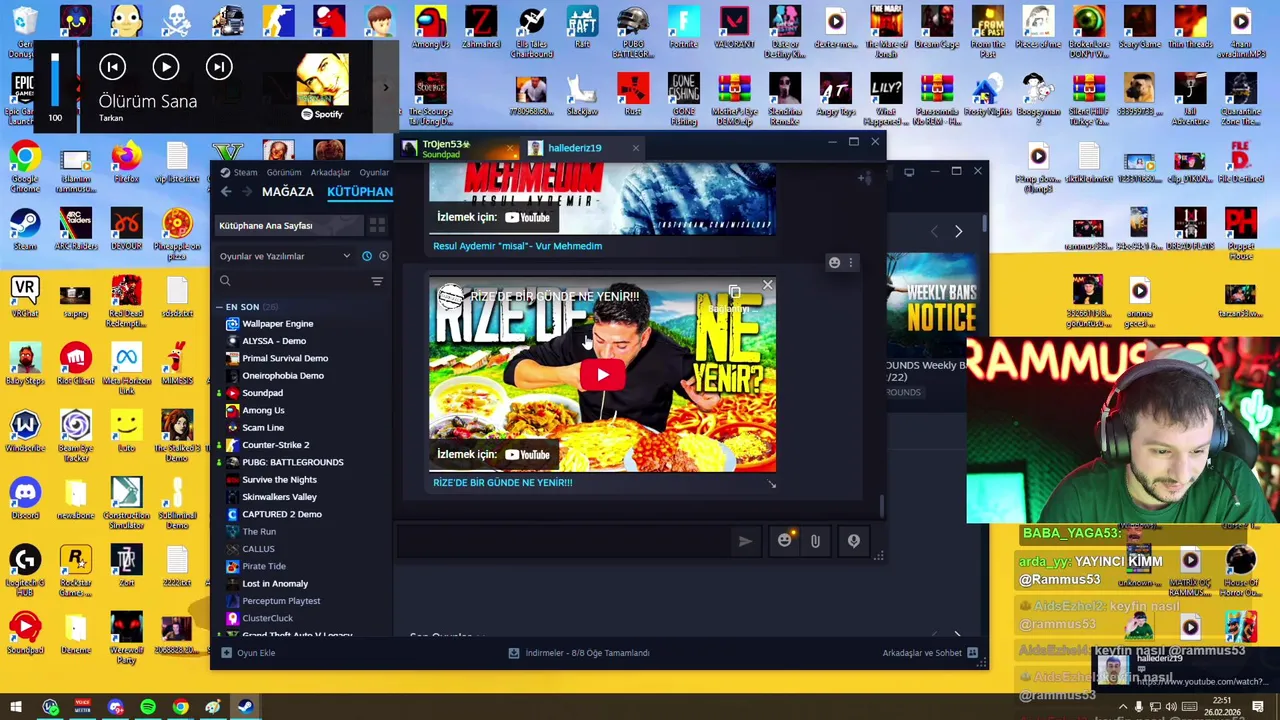This screenshot has width=1280, height=720.
Task: Open VRChat desktop shortcut
Action: tap(25, 297)
